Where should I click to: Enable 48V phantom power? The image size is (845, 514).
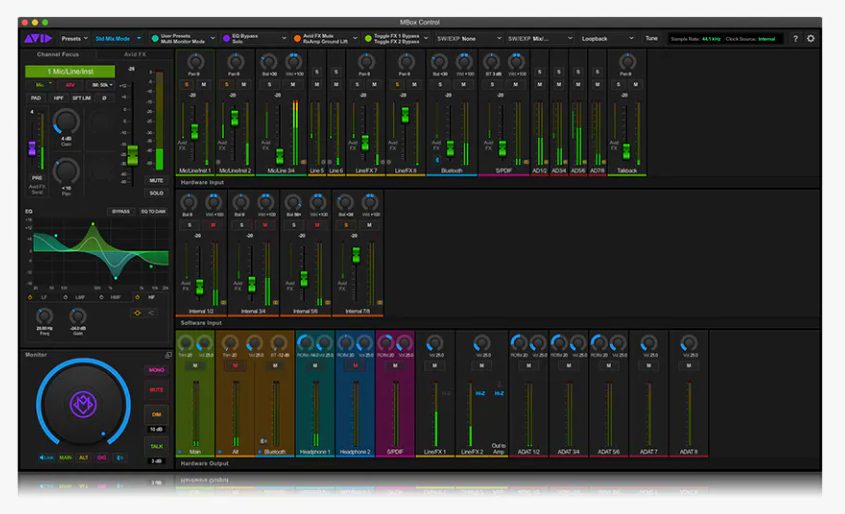(x=70, y=85)
